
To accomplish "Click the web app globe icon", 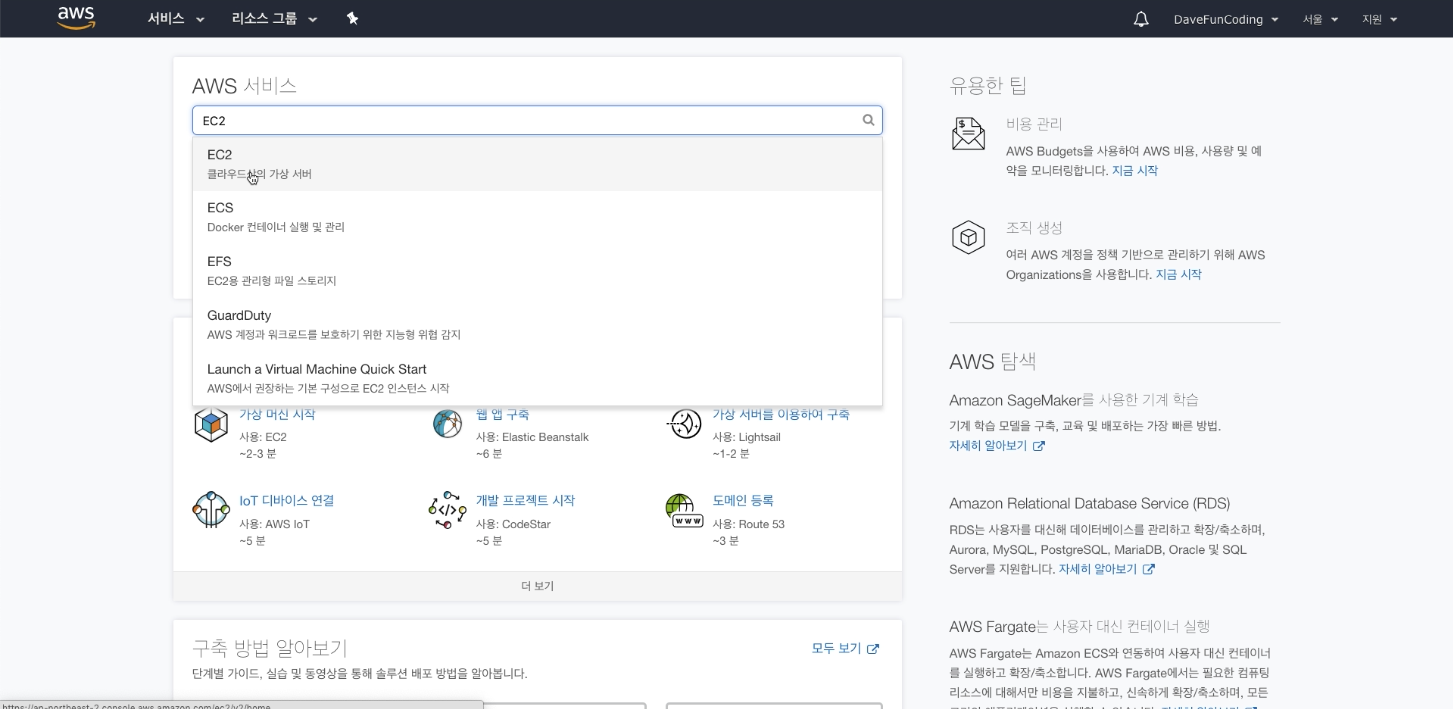I will coord(447,424).
